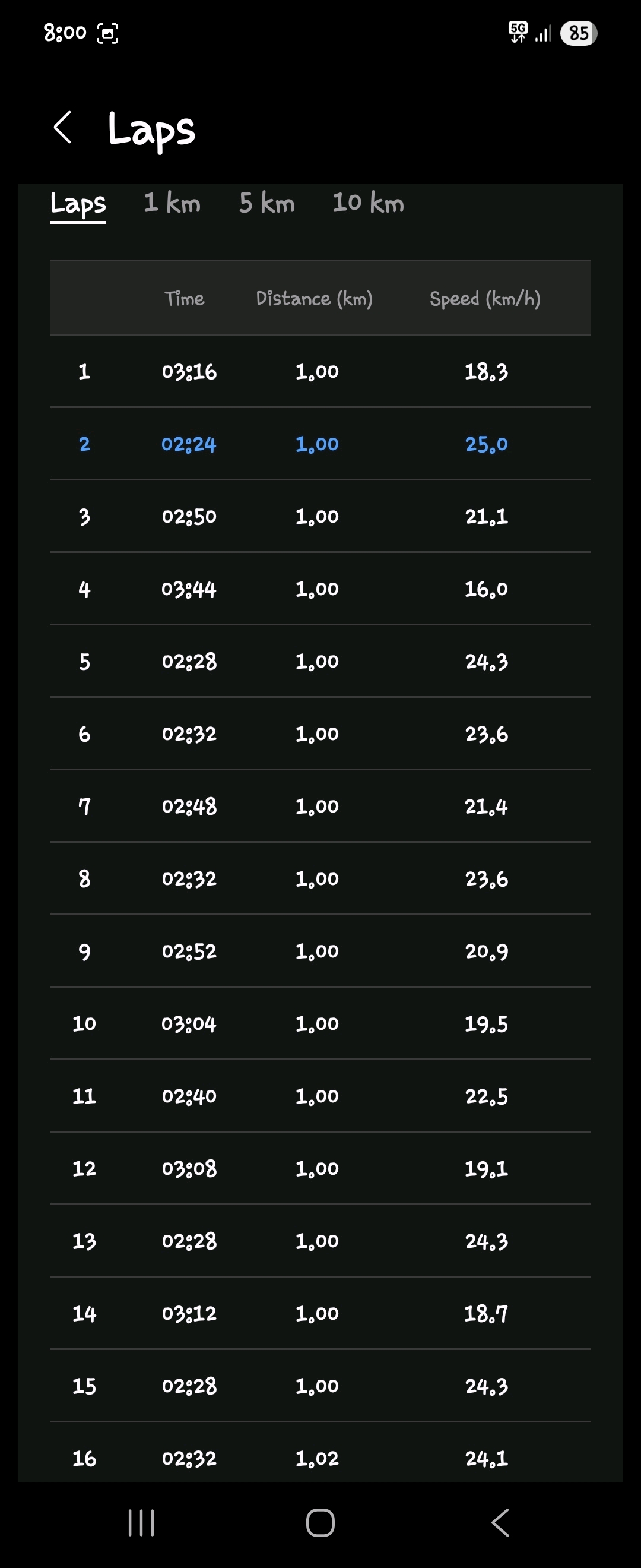This screenshot has height=1568, width=641.
Task: Tap the Speed (km/h) column header
Action: tap(485, 298)
